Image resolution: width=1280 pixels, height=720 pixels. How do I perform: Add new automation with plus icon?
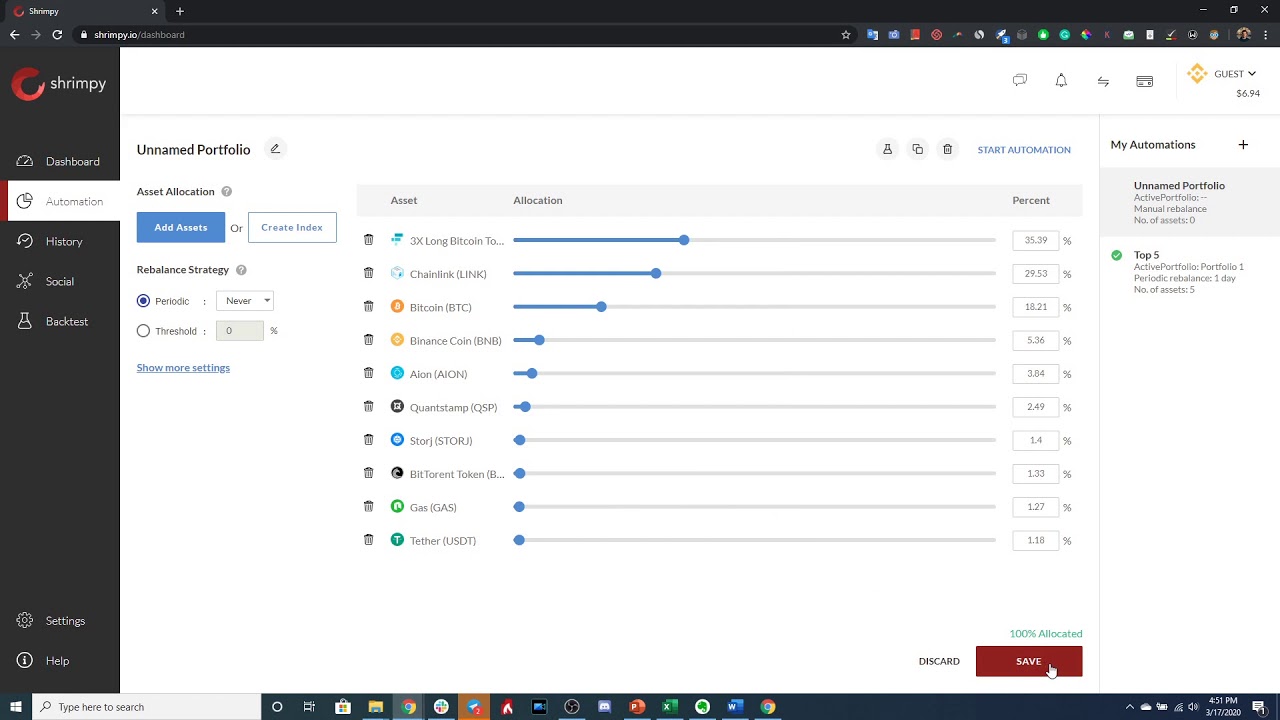(1243, 144)
